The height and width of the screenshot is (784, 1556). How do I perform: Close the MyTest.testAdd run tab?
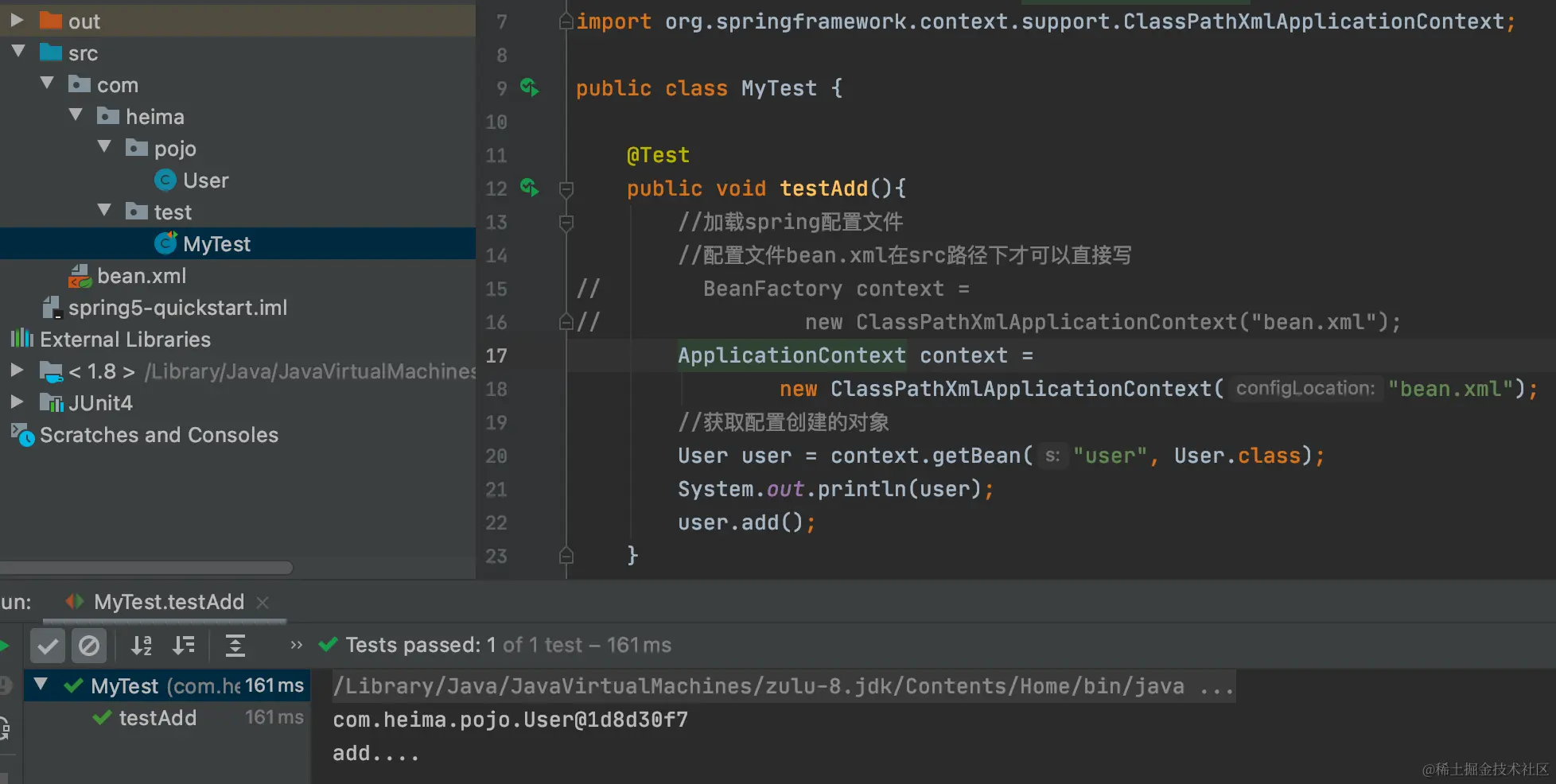pos(263,603)
